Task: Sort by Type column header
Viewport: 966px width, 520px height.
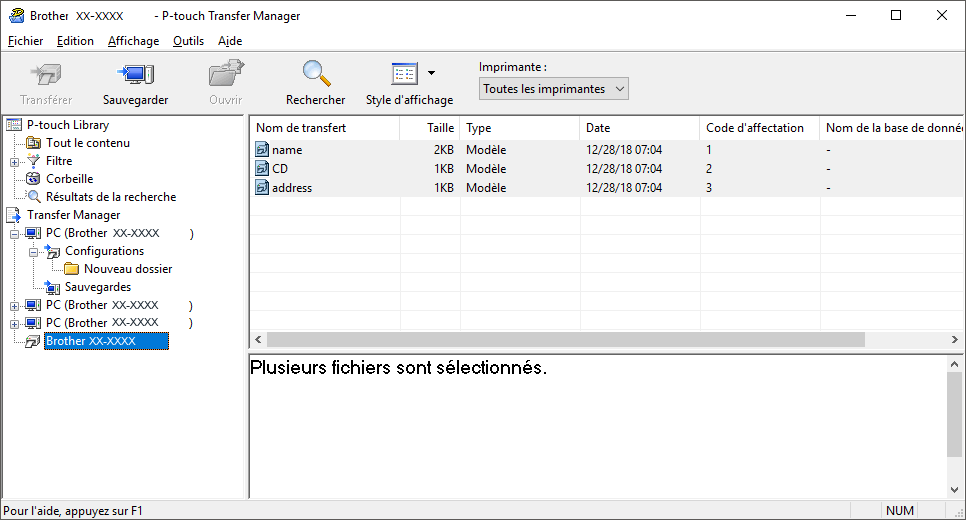Action: 519,128
